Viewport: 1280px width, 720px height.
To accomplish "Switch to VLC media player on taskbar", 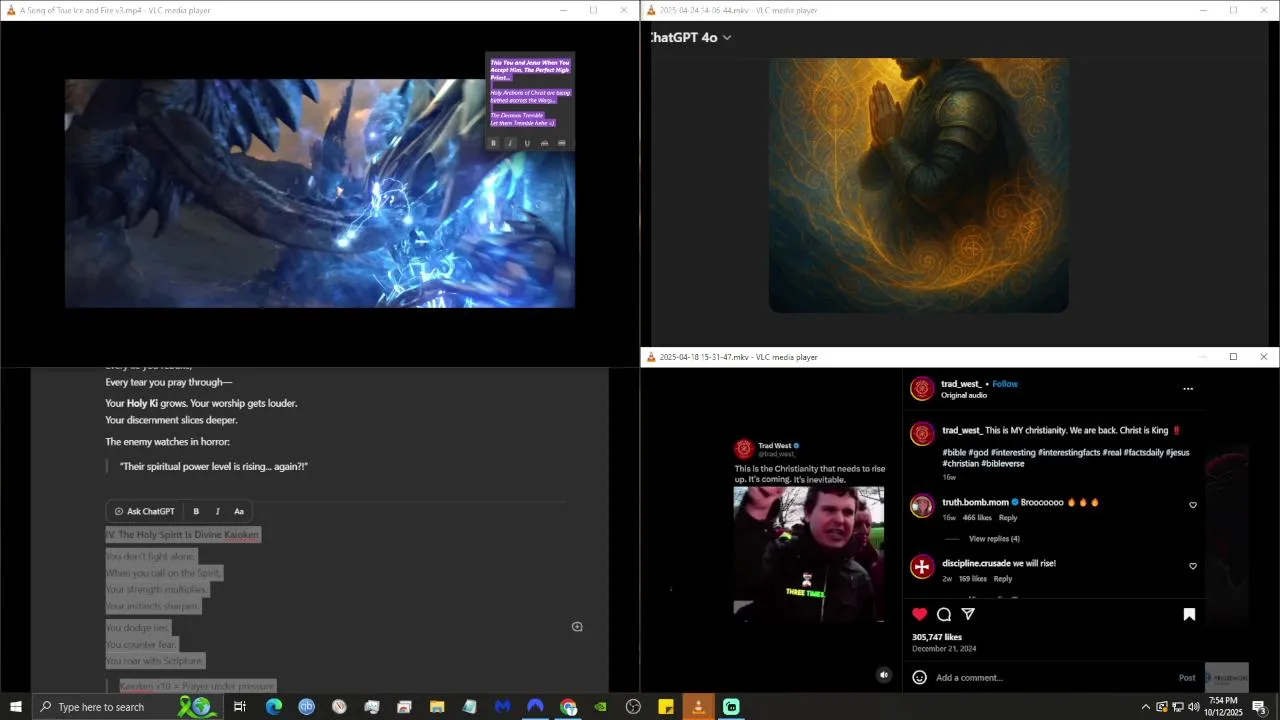I will click(x=698, y=707).
